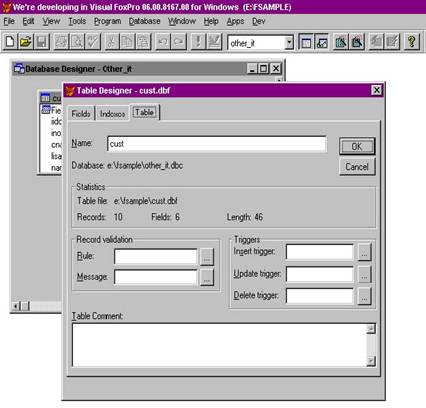Select the Table tab
Image resolution: width=426 pixels, height=408 pixels.
145,112
